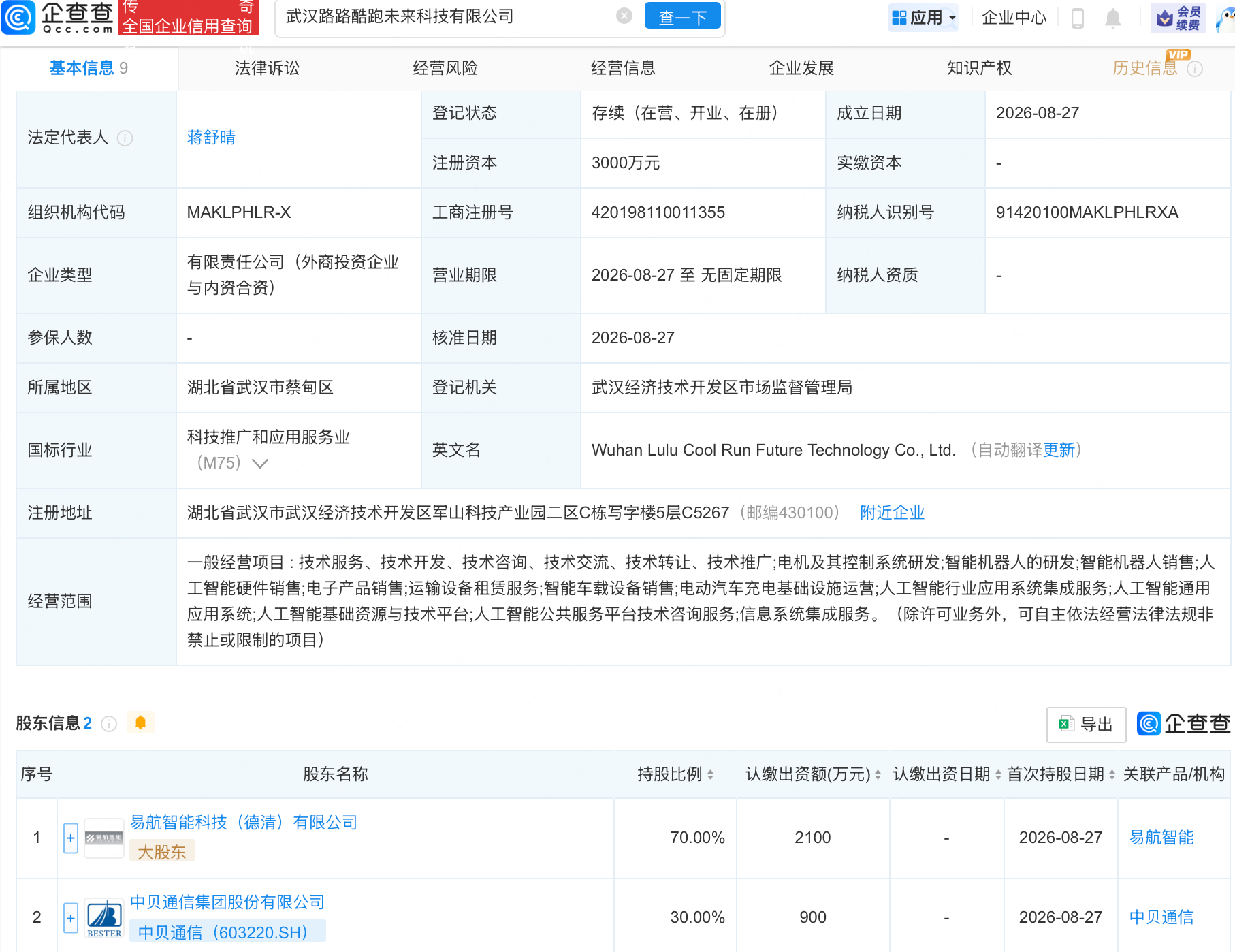Switch to the 知识产权 tab
1235x952 pixels.
click(979, 68)
